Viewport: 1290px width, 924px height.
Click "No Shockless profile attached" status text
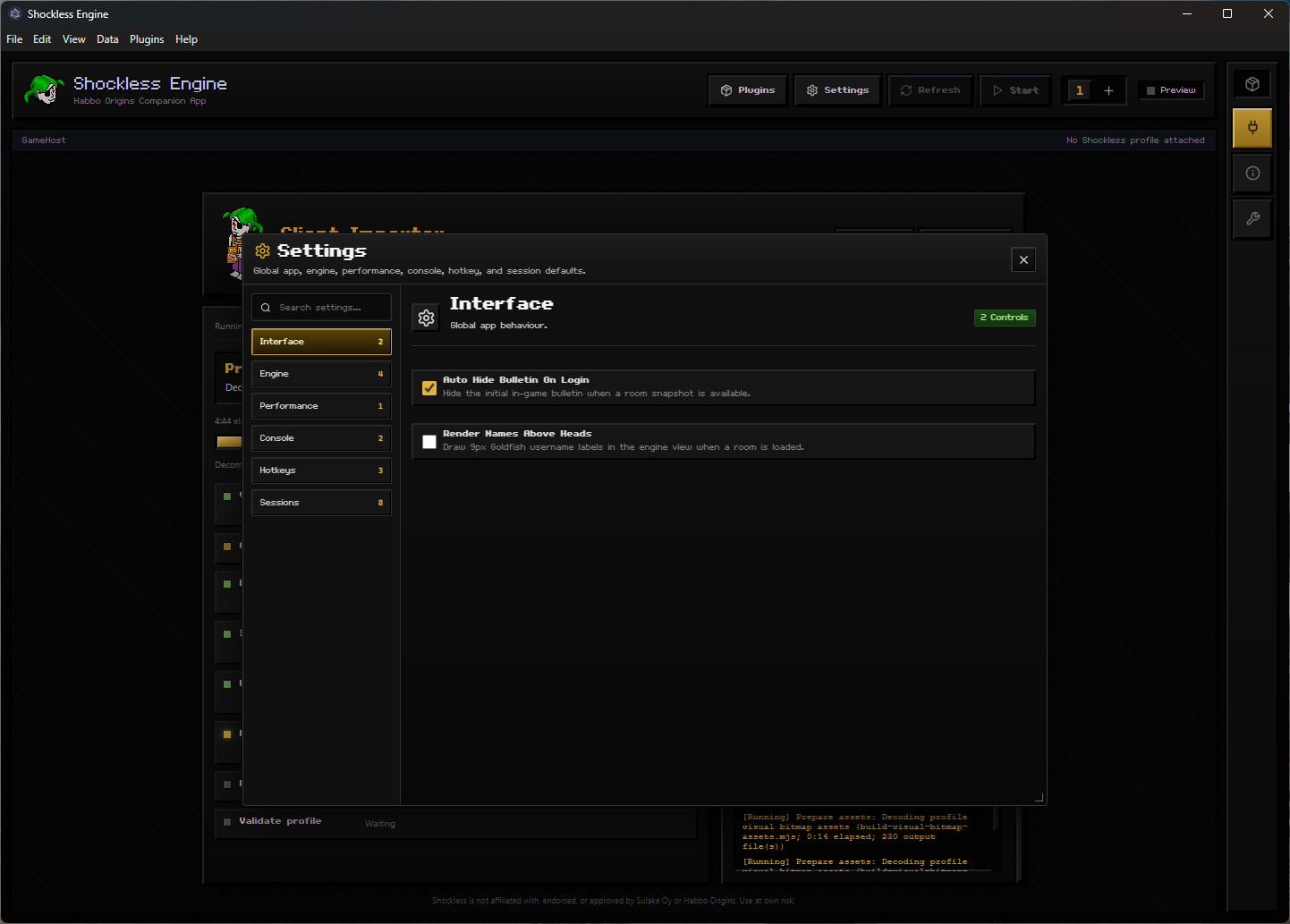1135,140
